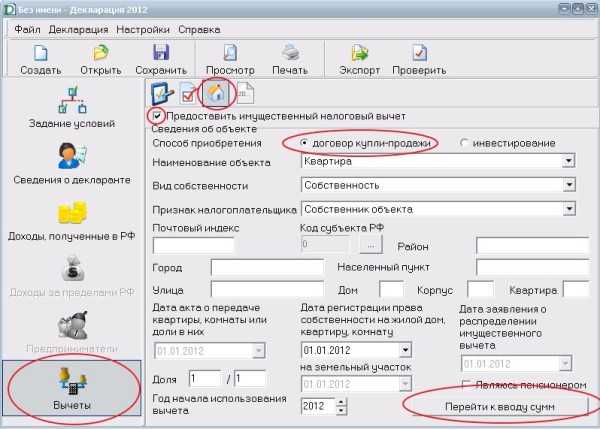Open the property registration date dropdown
Screen dimensions: 600x429
405,350
